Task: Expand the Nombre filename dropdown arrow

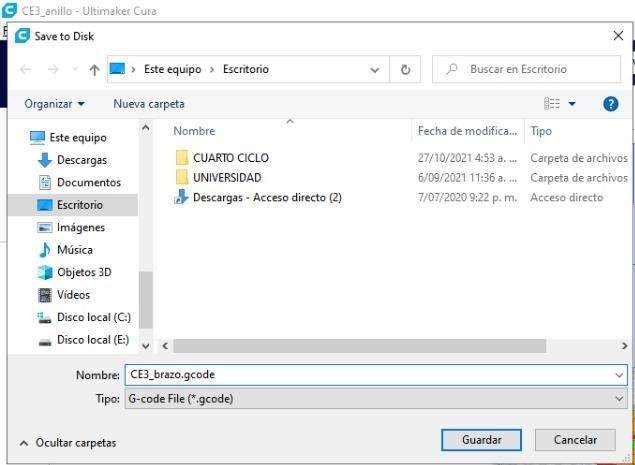Action: [x=619, y=375]
